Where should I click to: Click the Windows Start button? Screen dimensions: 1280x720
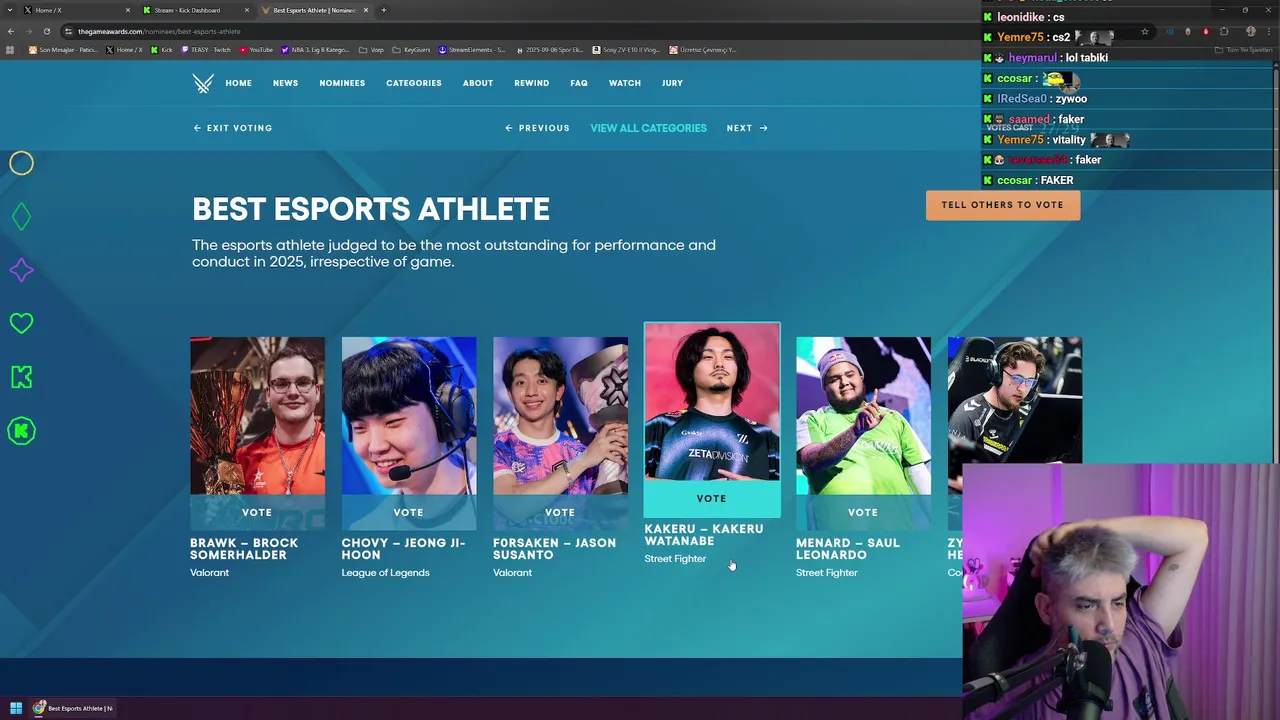point(16,708)
